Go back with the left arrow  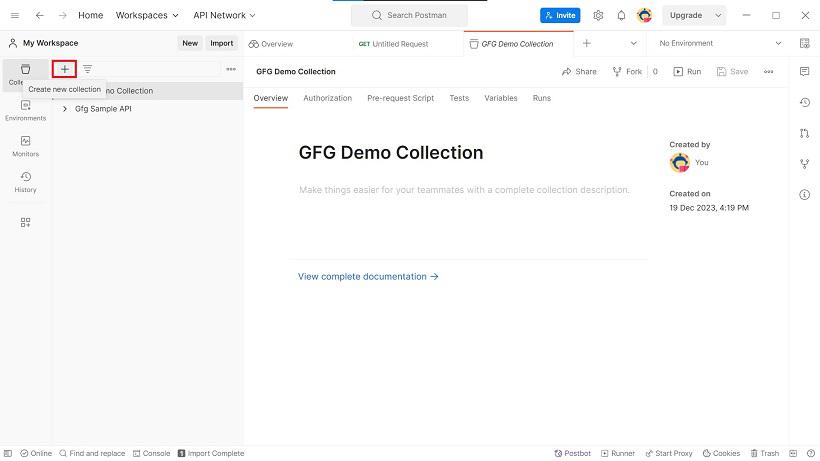39,15
